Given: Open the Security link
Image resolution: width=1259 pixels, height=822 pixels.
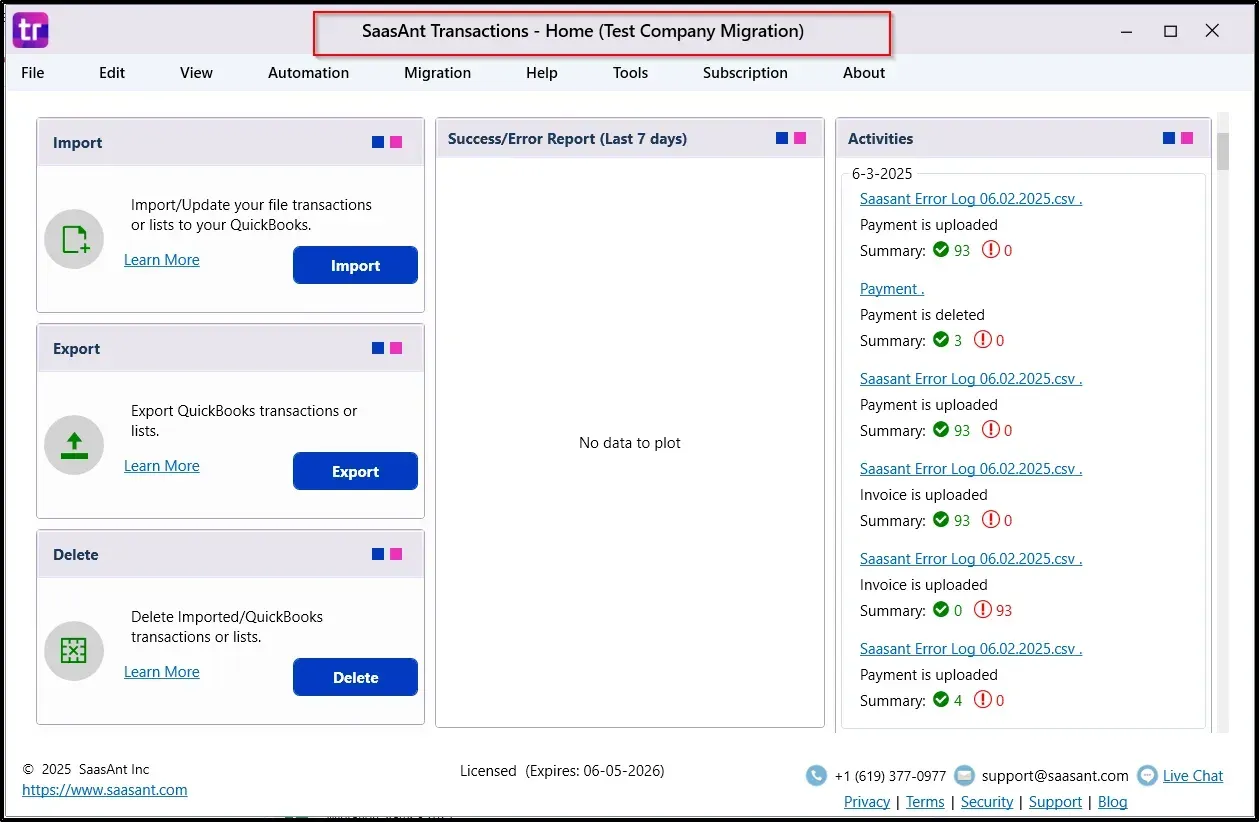Looking at the screenshot, I should click(987, 802).
